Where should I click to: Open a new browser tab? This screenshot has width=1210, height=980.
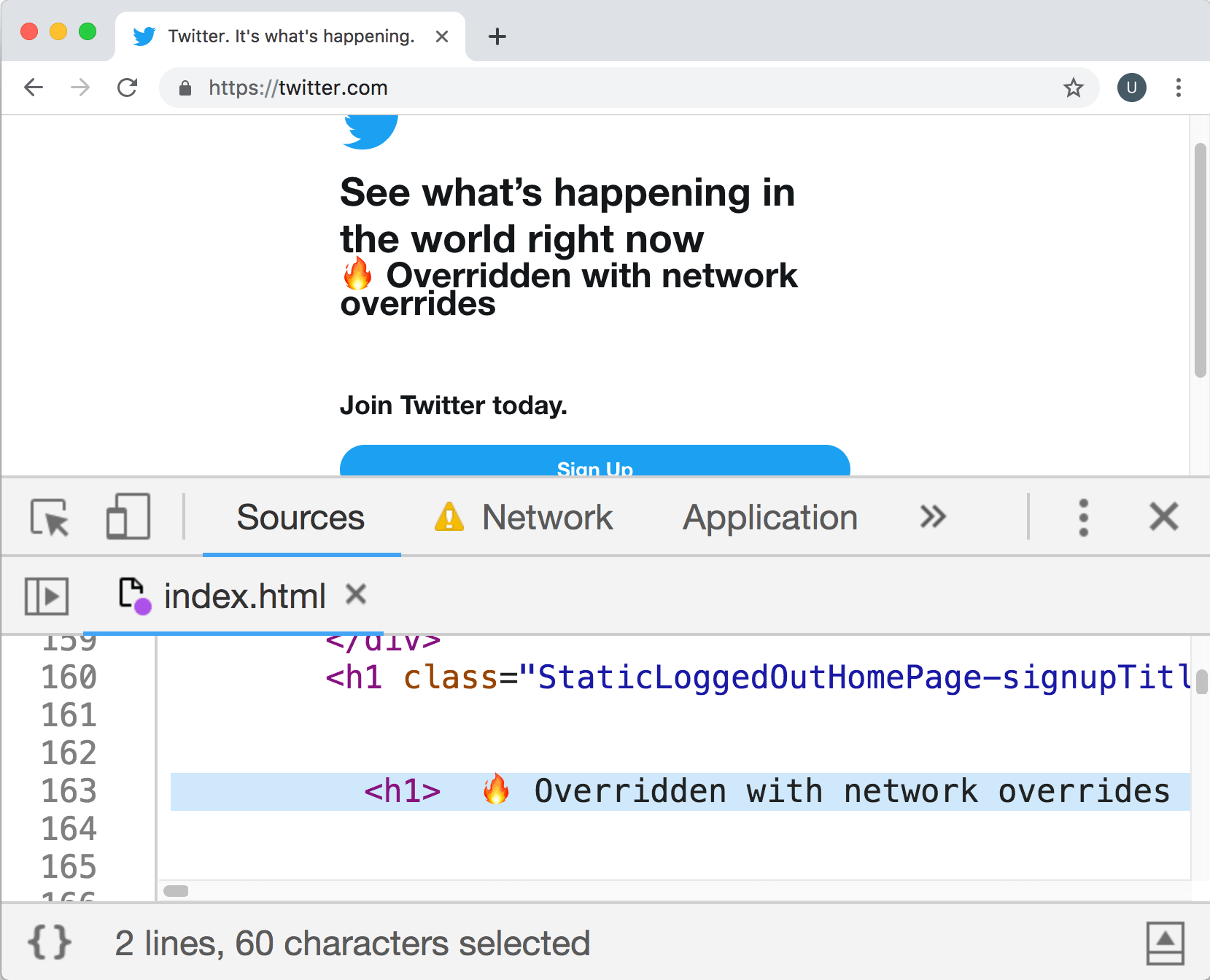coord(497,36)
